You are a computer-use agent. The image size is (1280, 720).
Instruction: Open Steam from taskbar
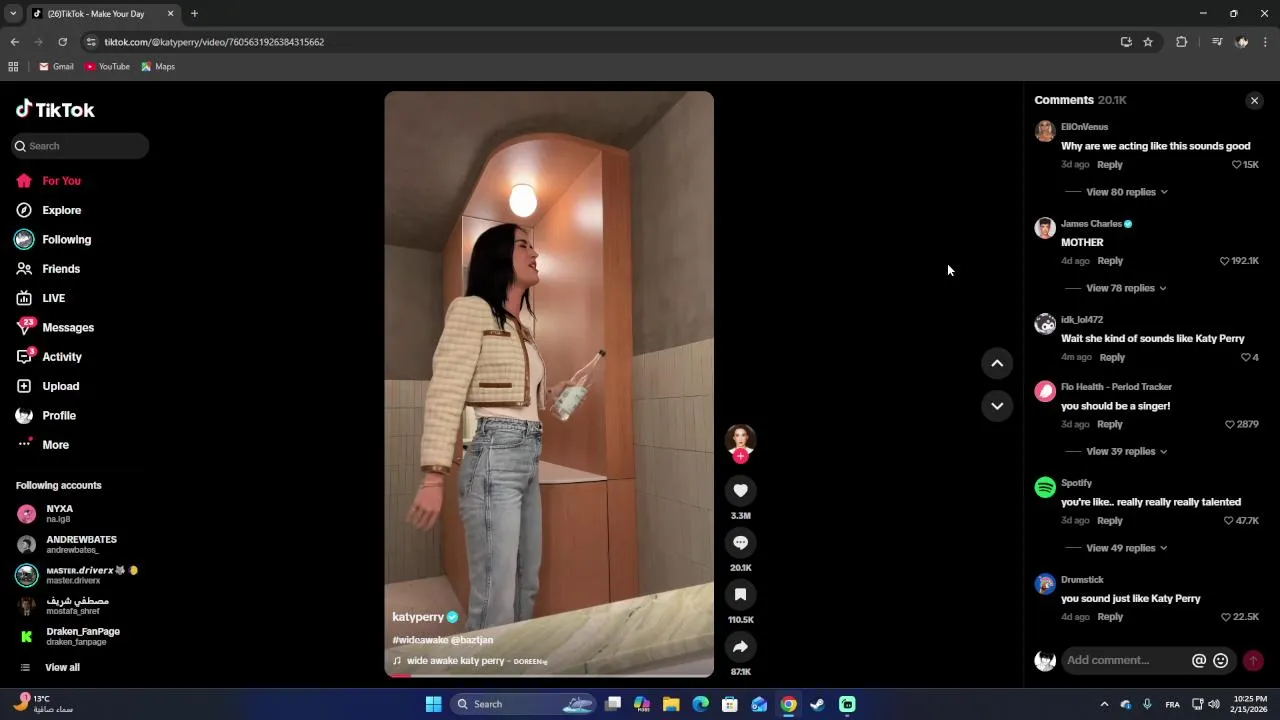click(817, 704)
